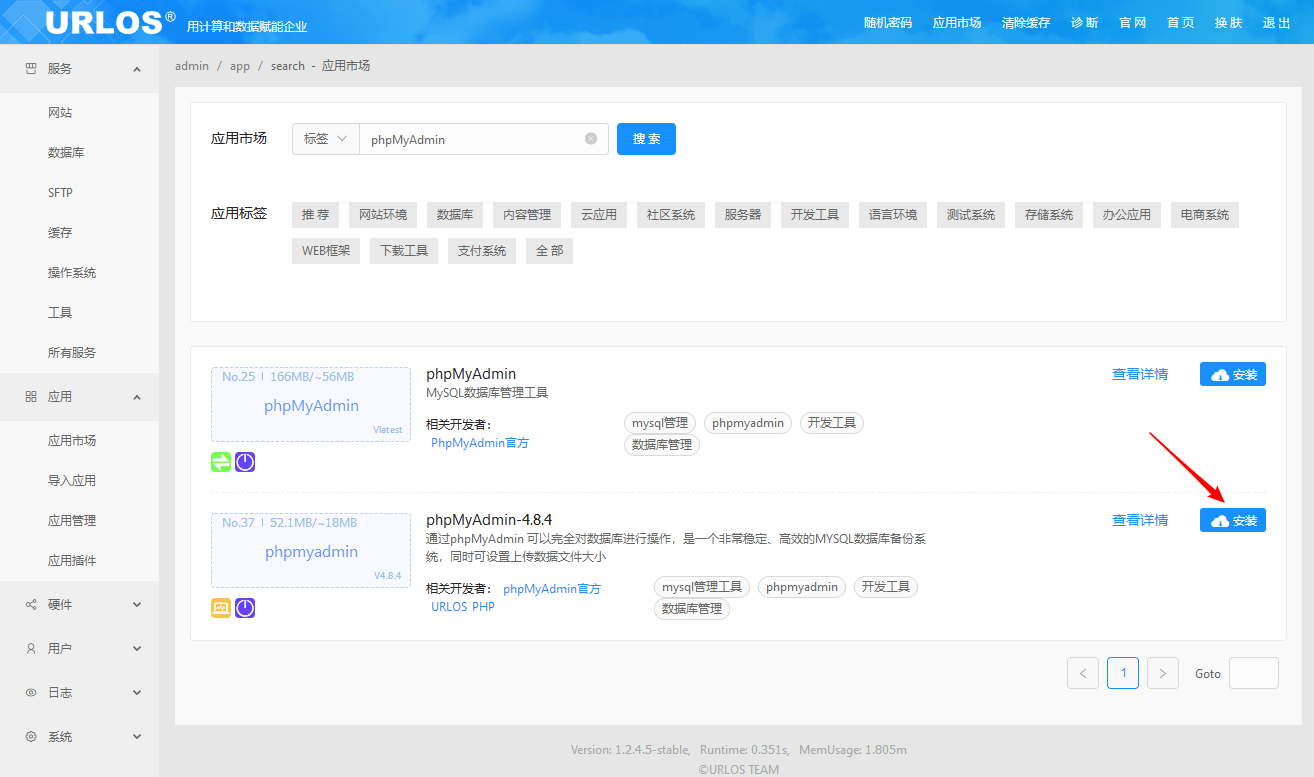1314x777 pixels.
Task: View details of phpMyAdmin Vlatest
Action: point(1140,375)
